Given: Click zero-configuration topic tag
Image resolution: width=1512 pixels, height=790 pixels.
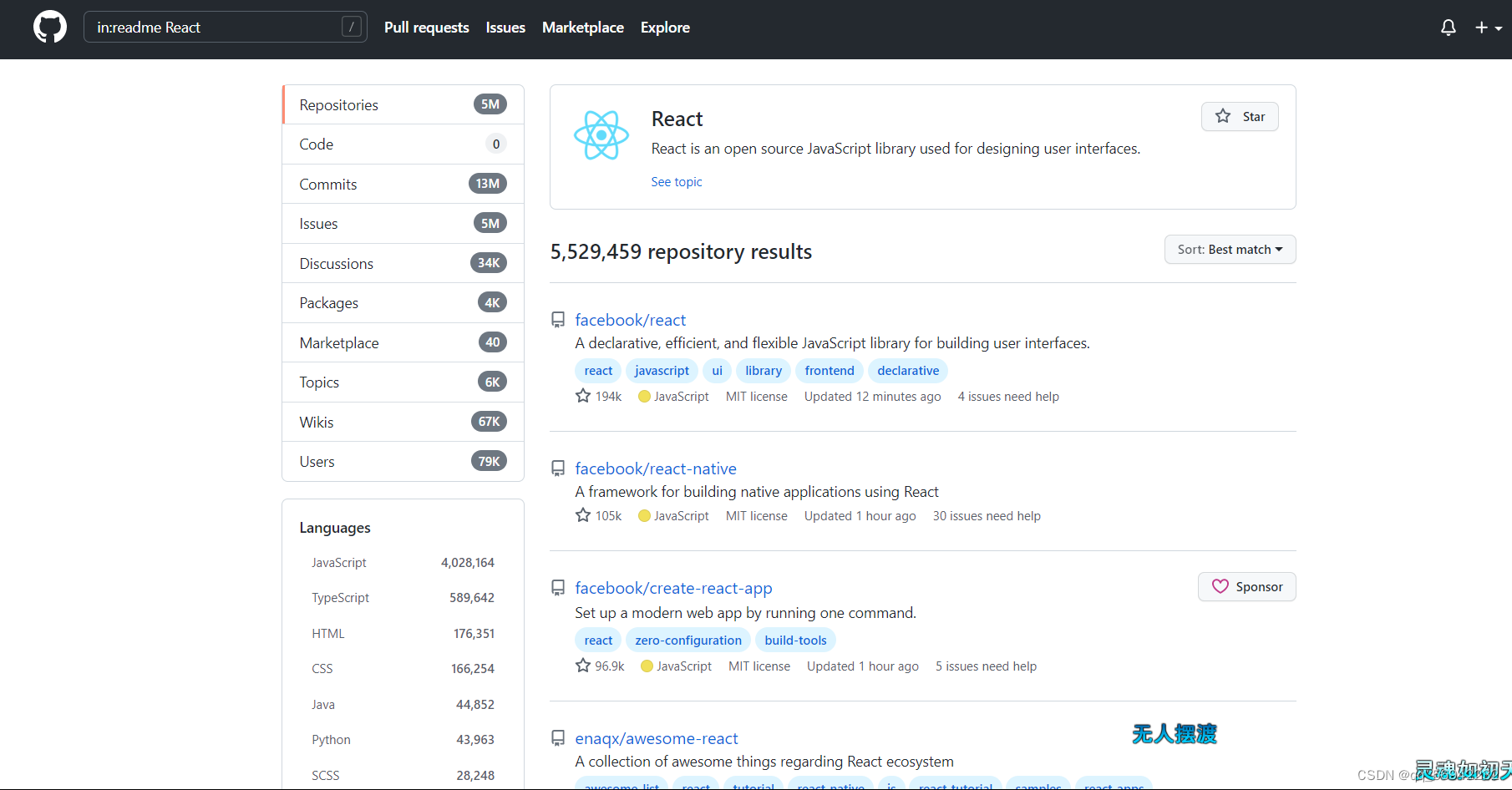Looking at the screenshot, I should [688, 641].
